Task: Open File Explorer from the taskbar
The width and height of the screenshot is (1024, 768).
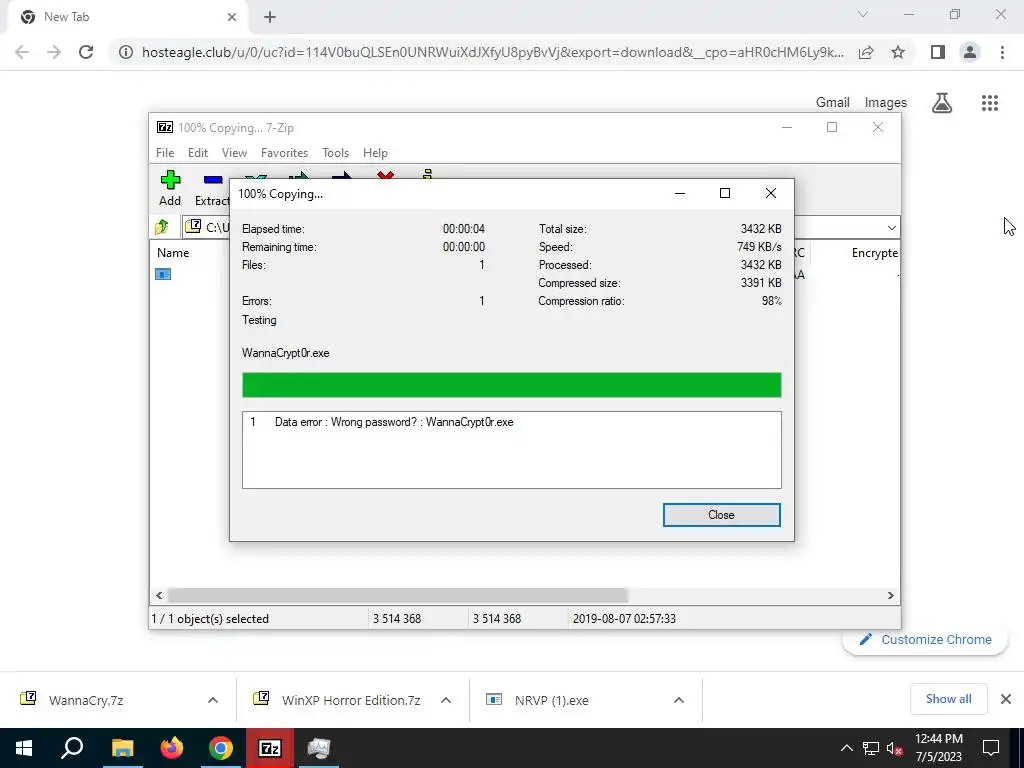Action: tap(122, 748)
